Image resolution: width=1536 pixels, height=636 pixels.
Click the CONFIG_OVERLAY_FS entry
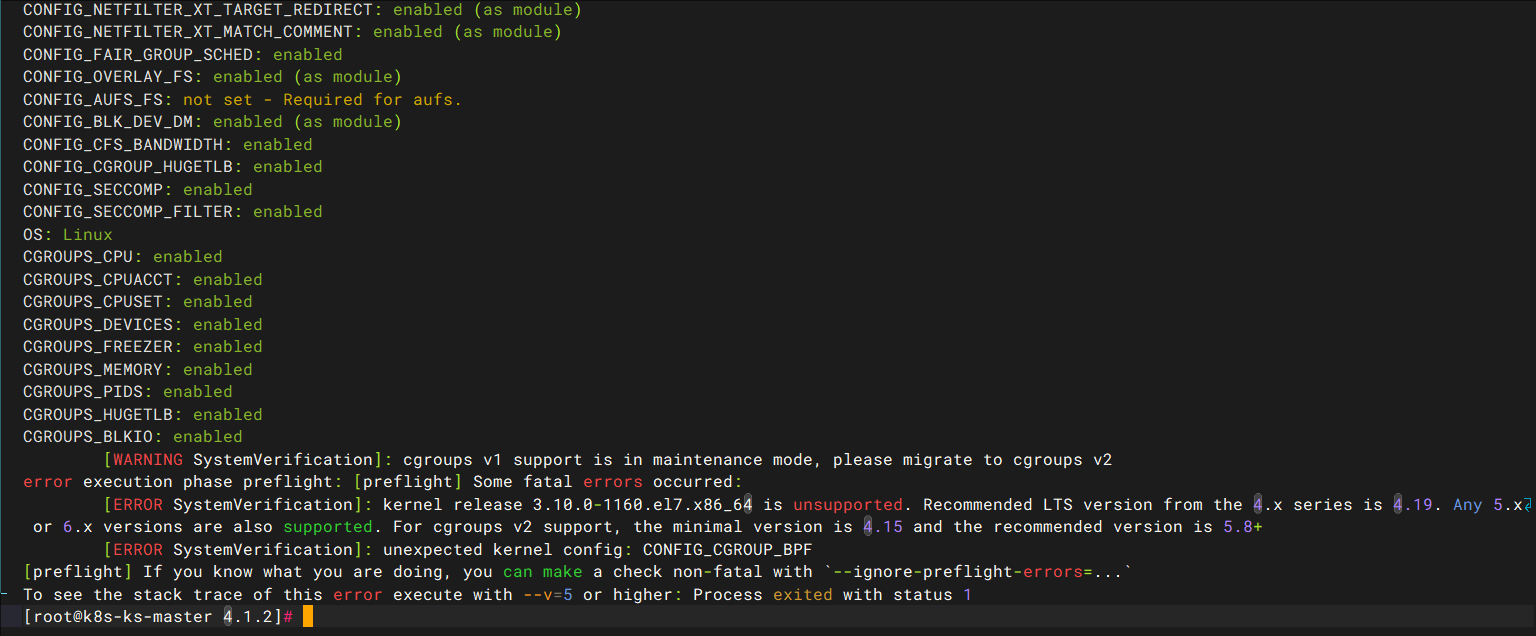pos(212,77)
